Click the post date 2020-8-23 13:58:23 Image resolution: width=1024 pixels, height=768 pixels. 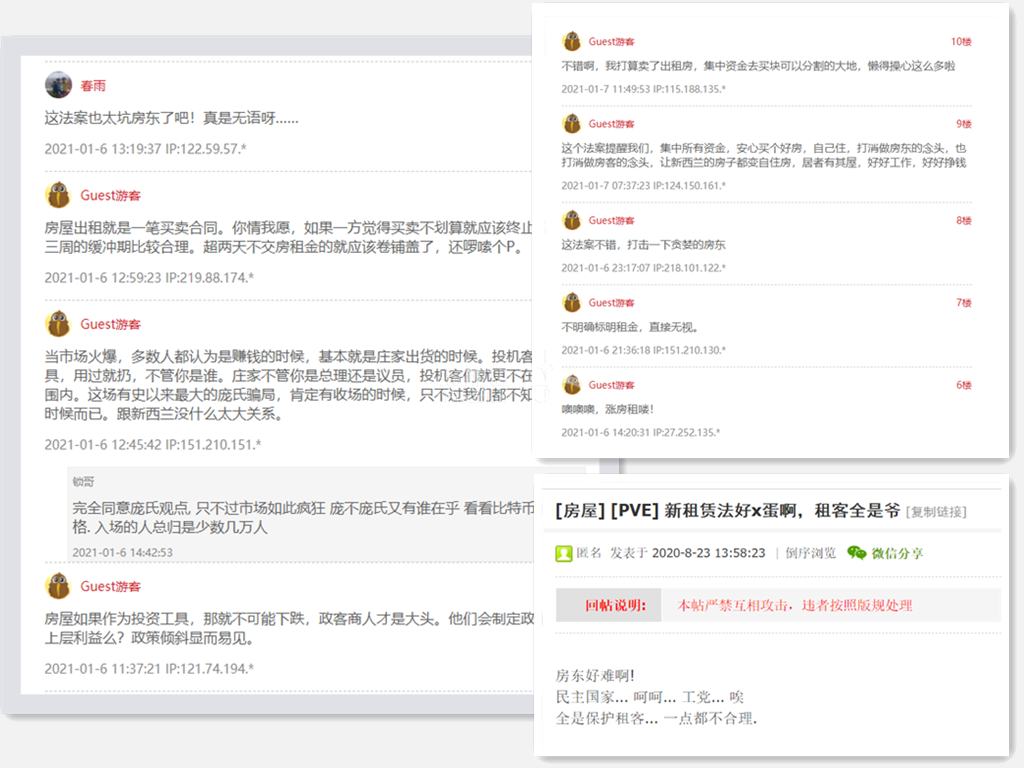(x=709, y=553)
